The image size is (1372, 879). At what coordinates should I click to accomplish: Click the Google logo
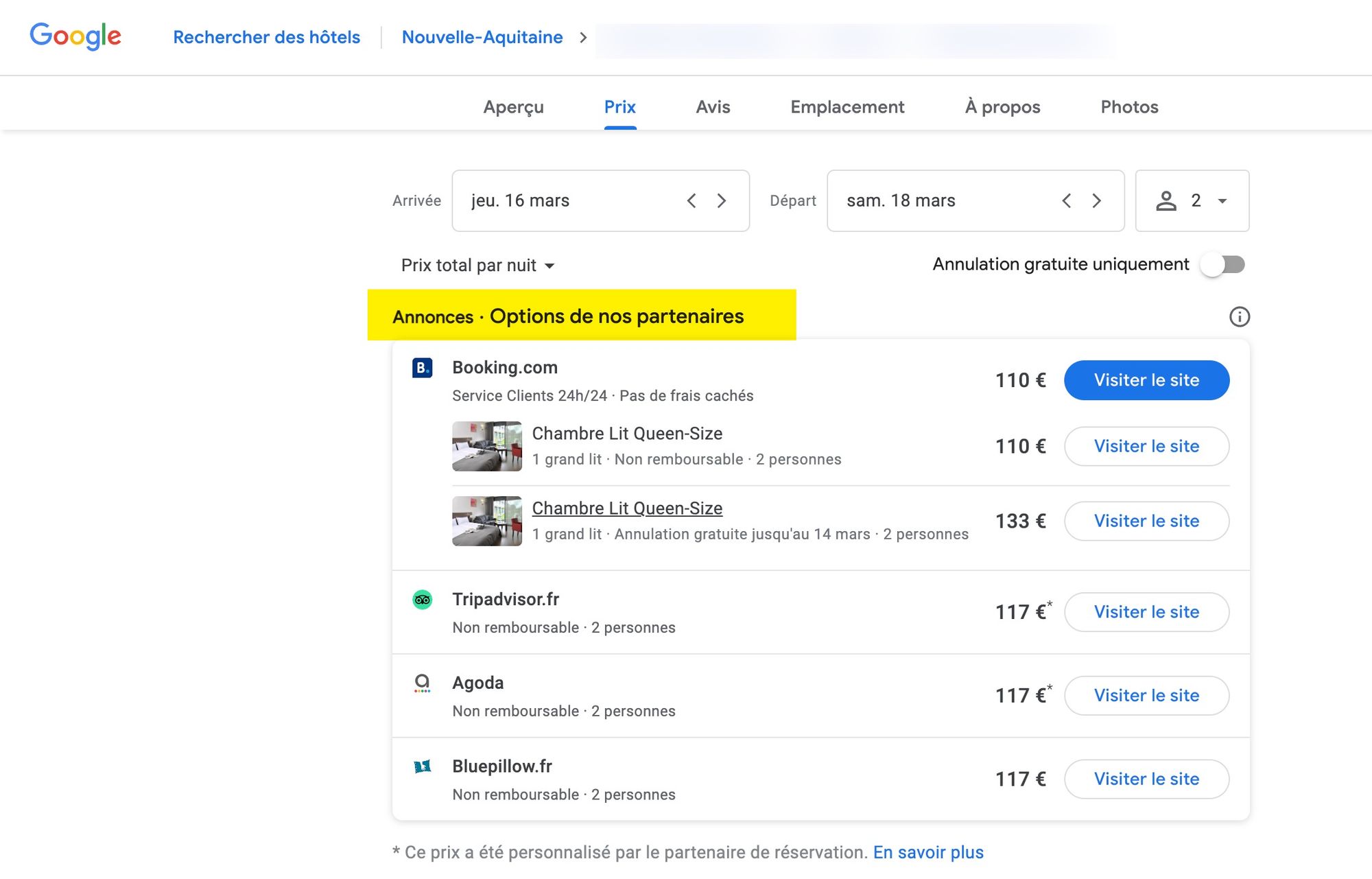coord(75,36)
